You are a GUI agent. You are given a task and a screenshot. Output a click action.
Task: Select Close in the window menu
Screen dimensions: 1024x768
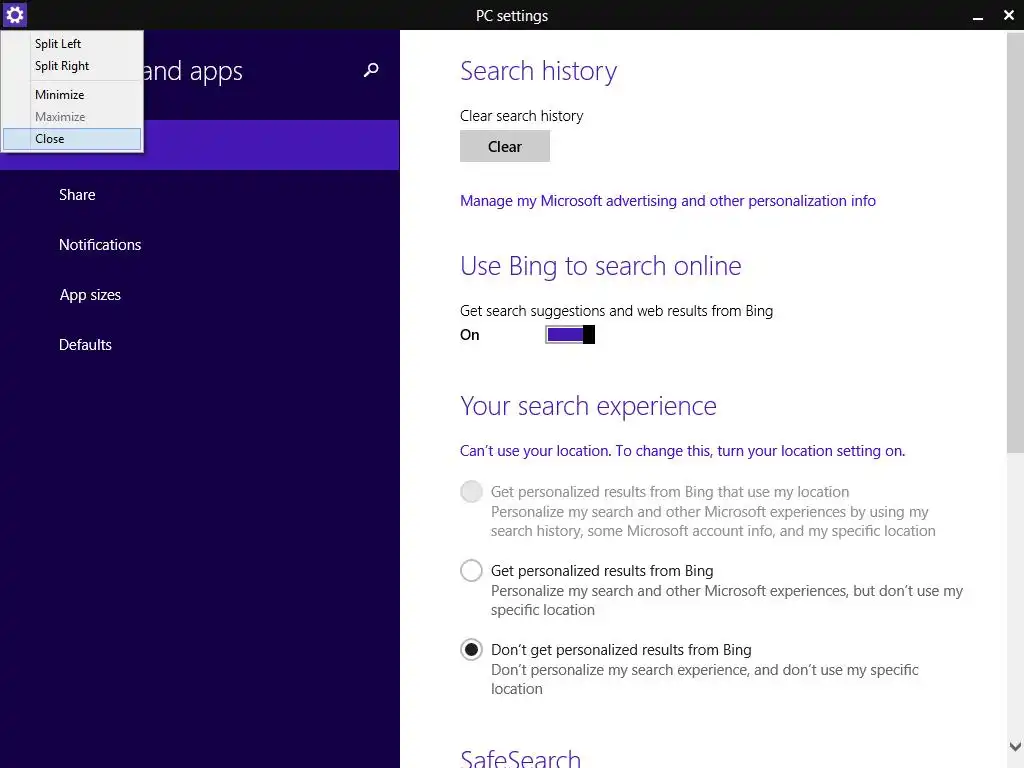click(x=72, y=139)
